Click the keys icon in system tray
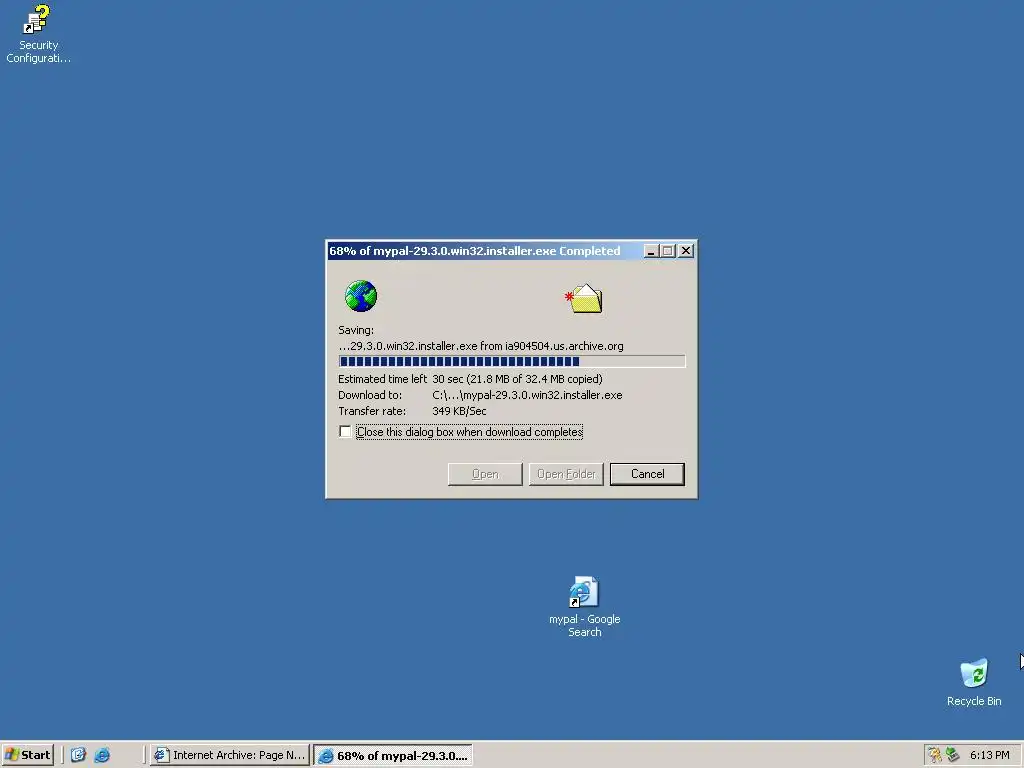Viewport: 1024px width, 768px height. [x=935, y=755]
